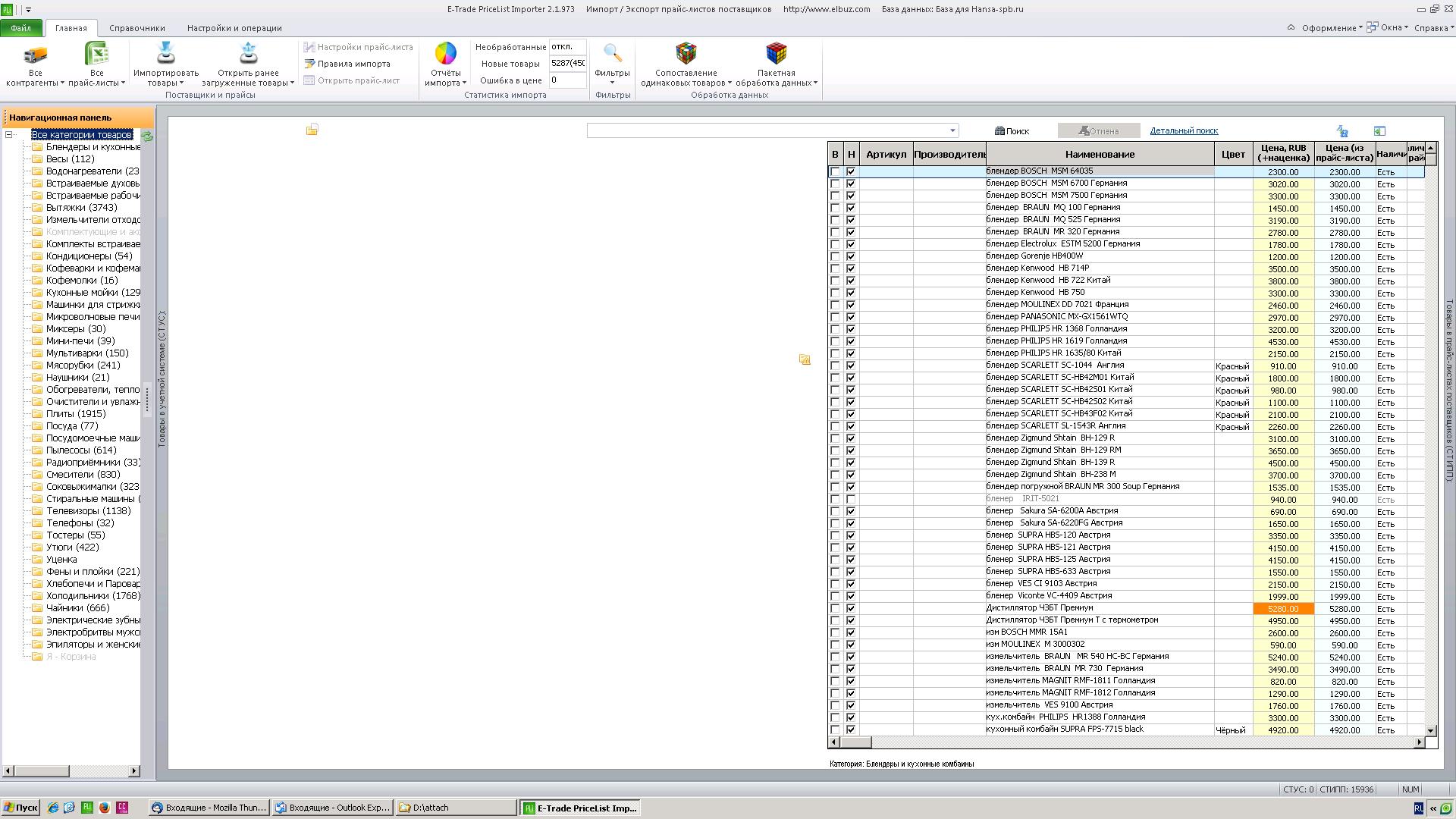Click the Весы (112) folder icon
The image size is (1456, 819).
coord(36,159)
